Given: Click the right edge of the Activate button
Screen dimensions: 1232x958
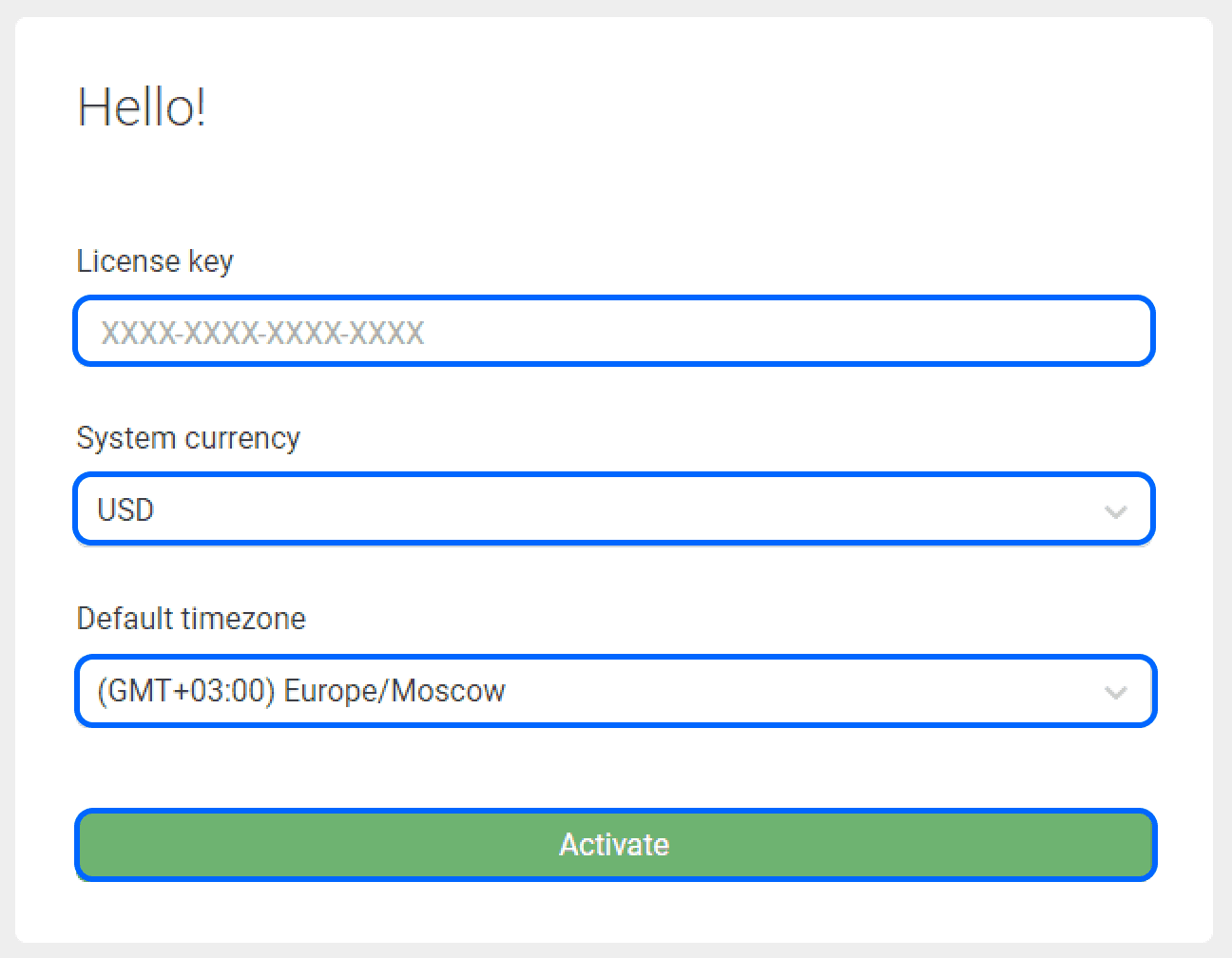Looking at the screenshot, I should click(1136, 844).
